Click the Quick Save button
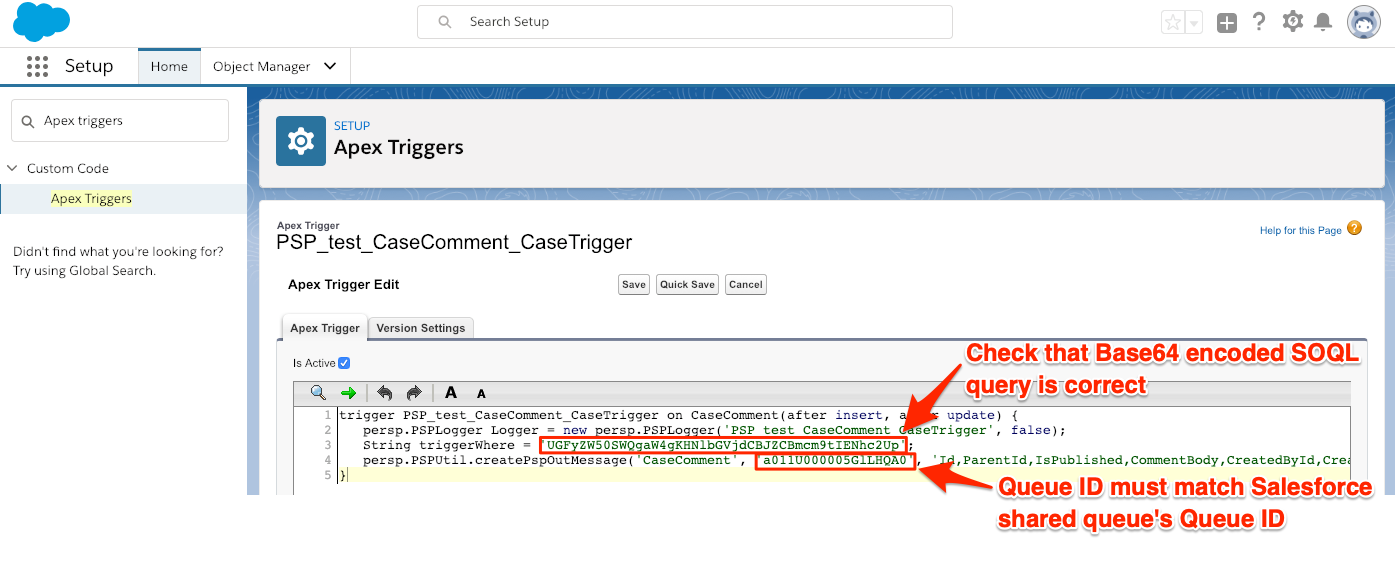Image resolution: width=1395 pixels, height=573 pixels. point(688,284)
